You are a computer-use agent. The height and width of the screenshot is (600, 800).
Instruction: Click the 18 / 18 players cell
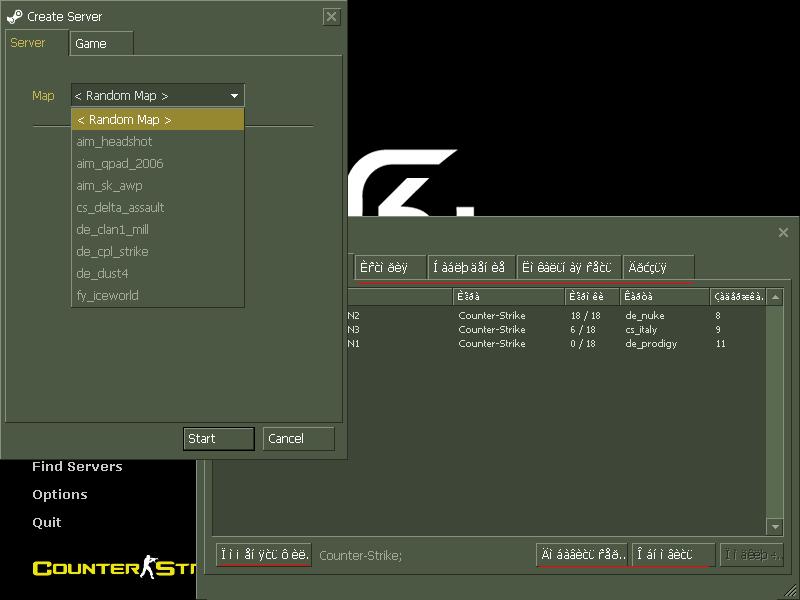pyautogui.click(x=585, y=316)
